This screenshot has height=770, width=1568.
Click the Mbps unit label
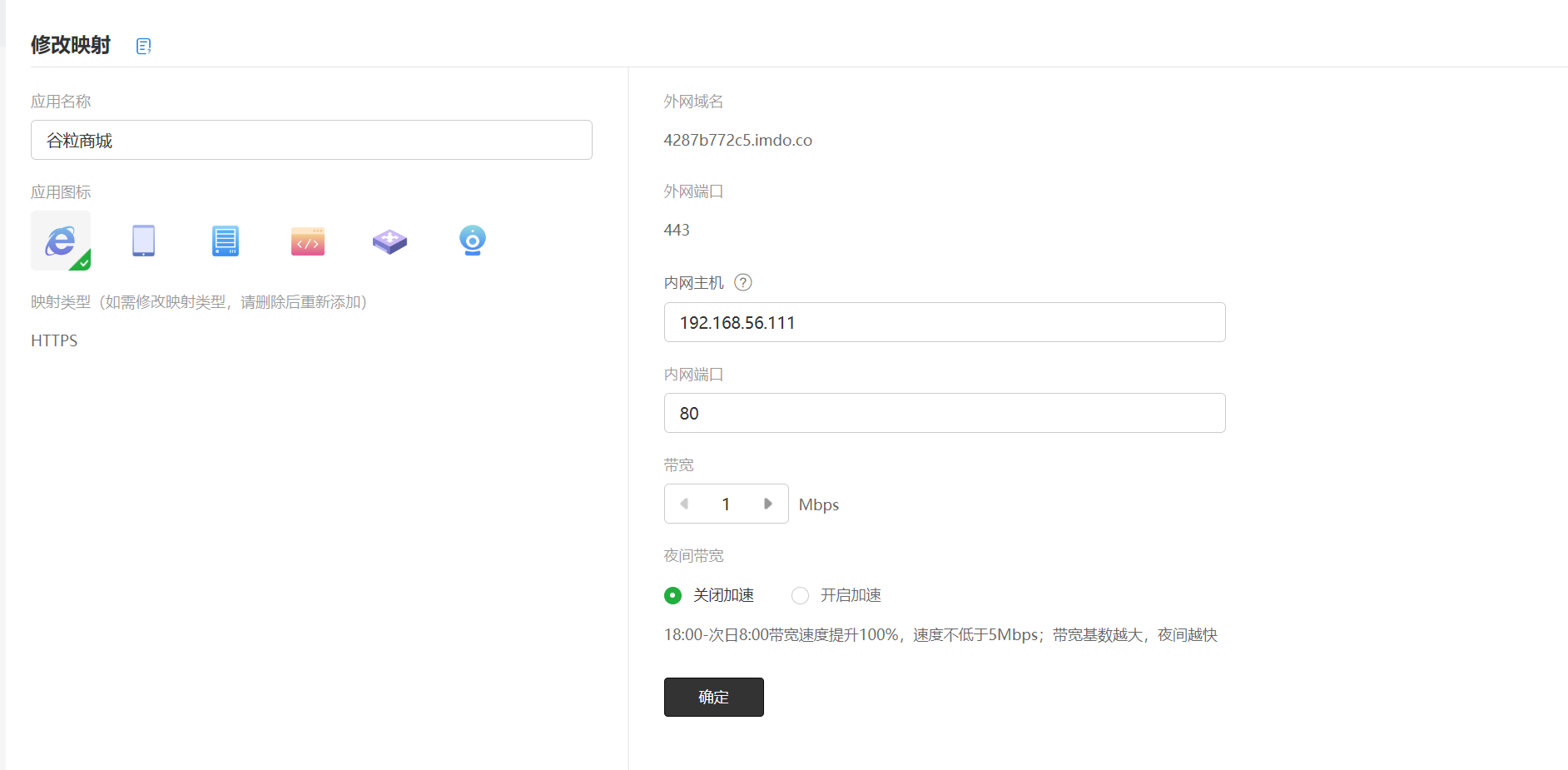pos(819,504)
